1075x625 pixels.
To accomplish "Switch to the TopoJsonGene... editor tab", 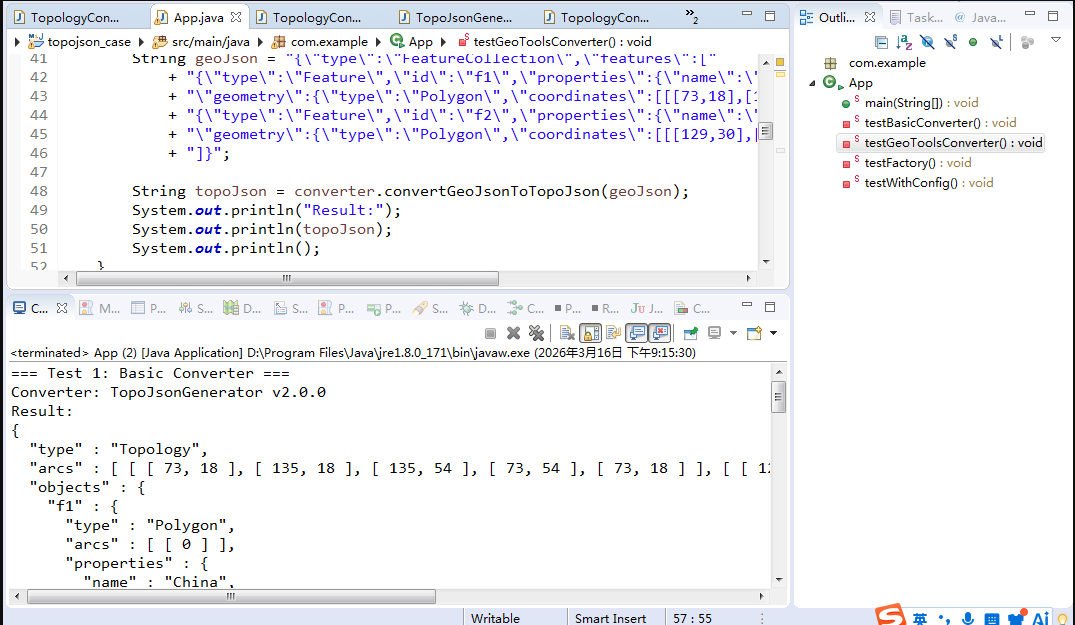I will [455, 17].
